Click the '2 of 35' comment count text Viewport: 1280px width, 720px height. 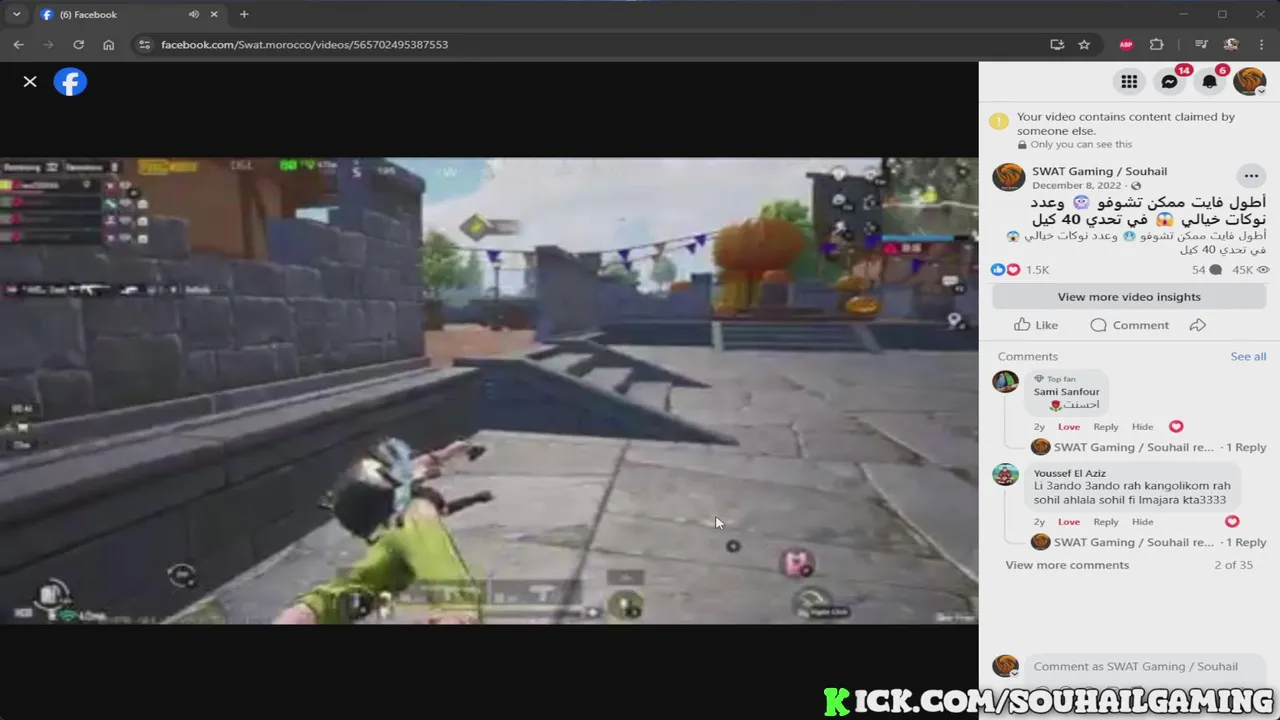click(1233, 565)
